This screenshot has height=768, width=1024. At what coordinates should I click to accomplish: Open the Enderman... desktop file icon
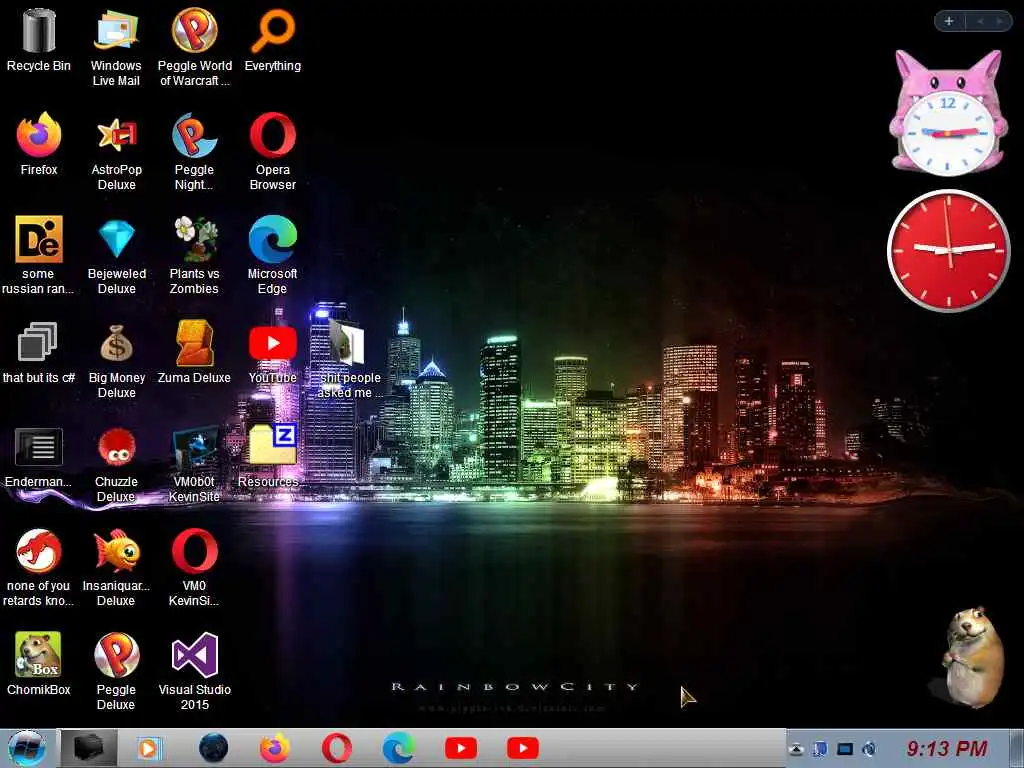coord(39,456)
